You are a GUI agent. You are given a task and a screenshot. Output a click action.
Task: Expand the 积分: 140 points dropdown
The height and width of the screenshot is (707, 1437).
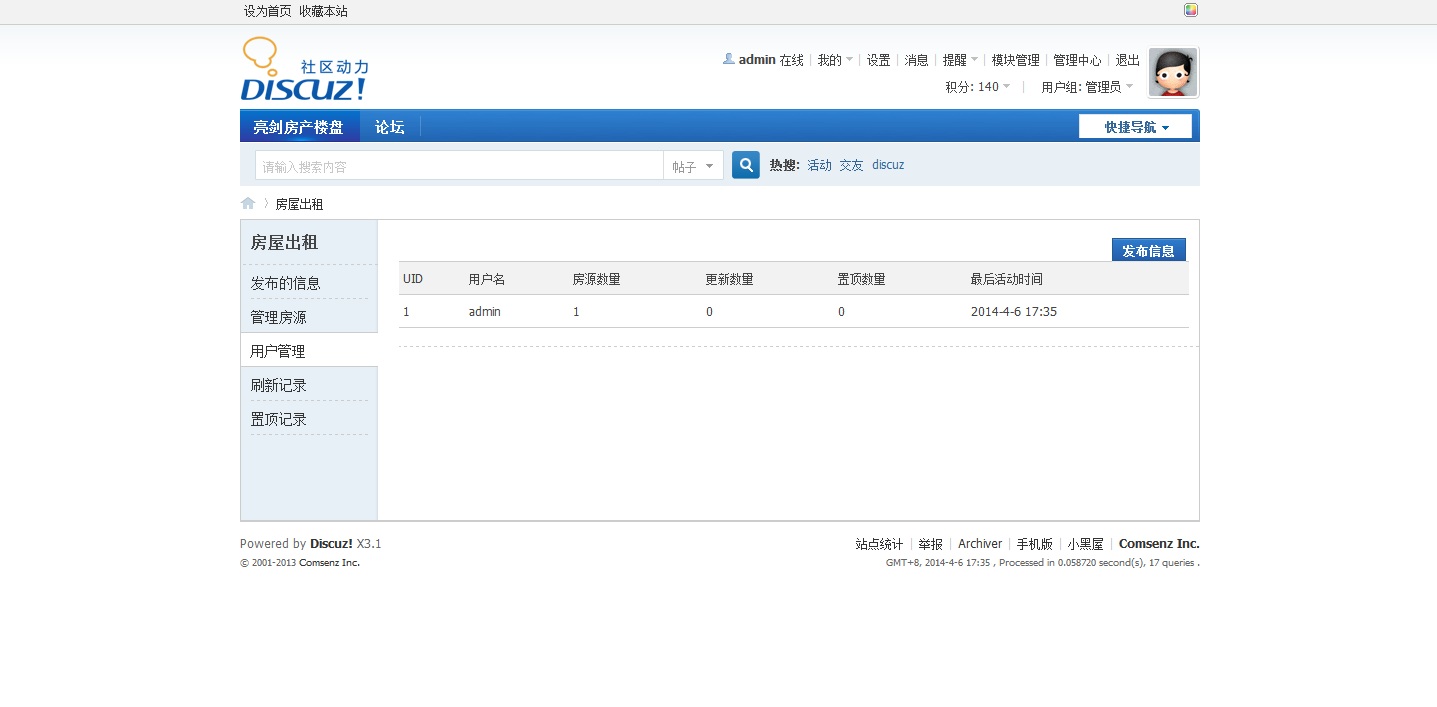coord(977,87)
